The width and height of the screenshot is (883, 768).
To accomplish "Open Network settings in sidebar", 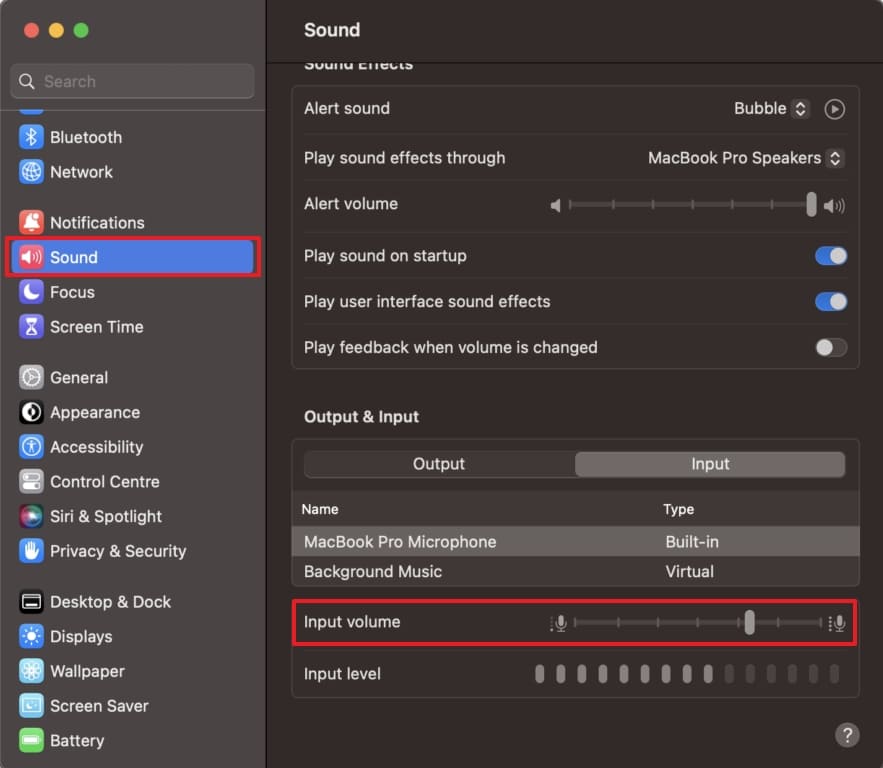I will (132, 172).
